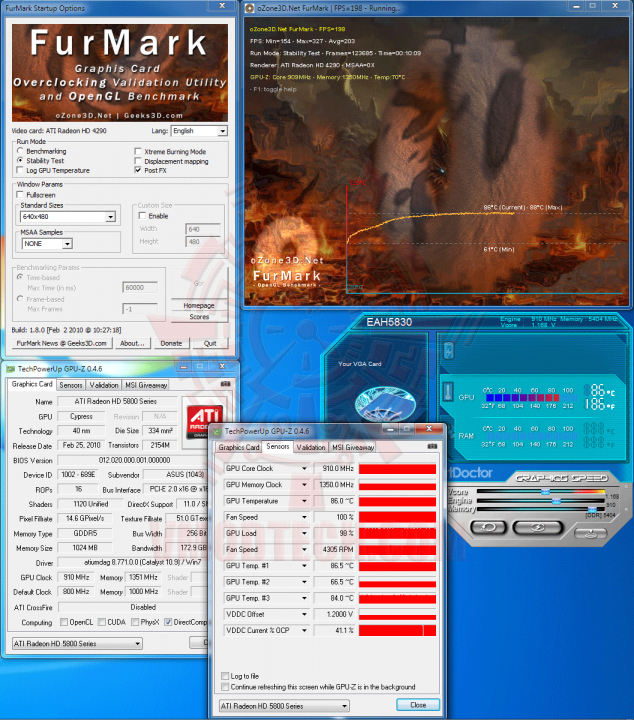Click the SmartDoctor bottom-right joystick-shaped button
Viewport: 634px width, 720px height.
[x=590, y=533]
